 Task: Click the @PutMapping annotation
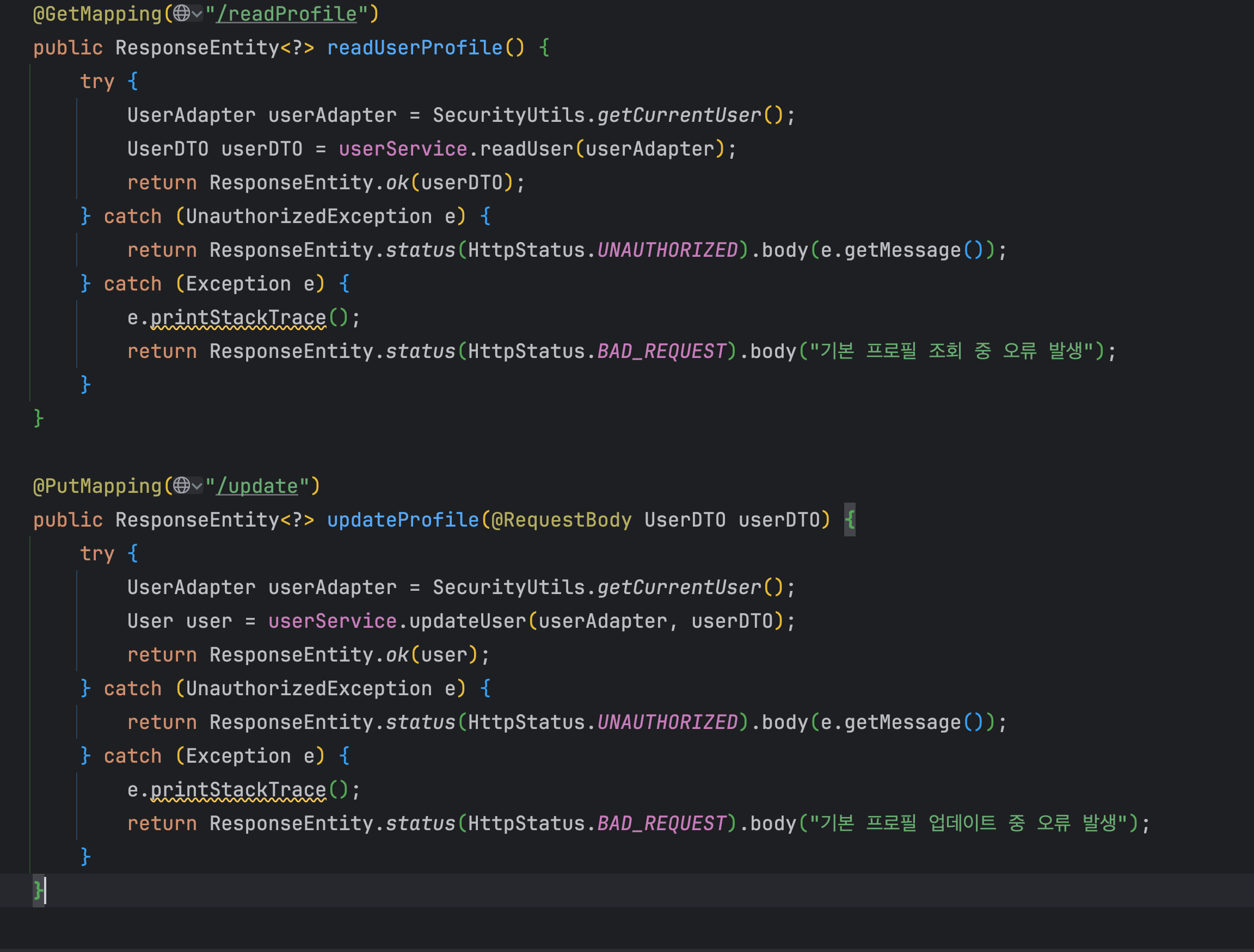click(97, 486)
